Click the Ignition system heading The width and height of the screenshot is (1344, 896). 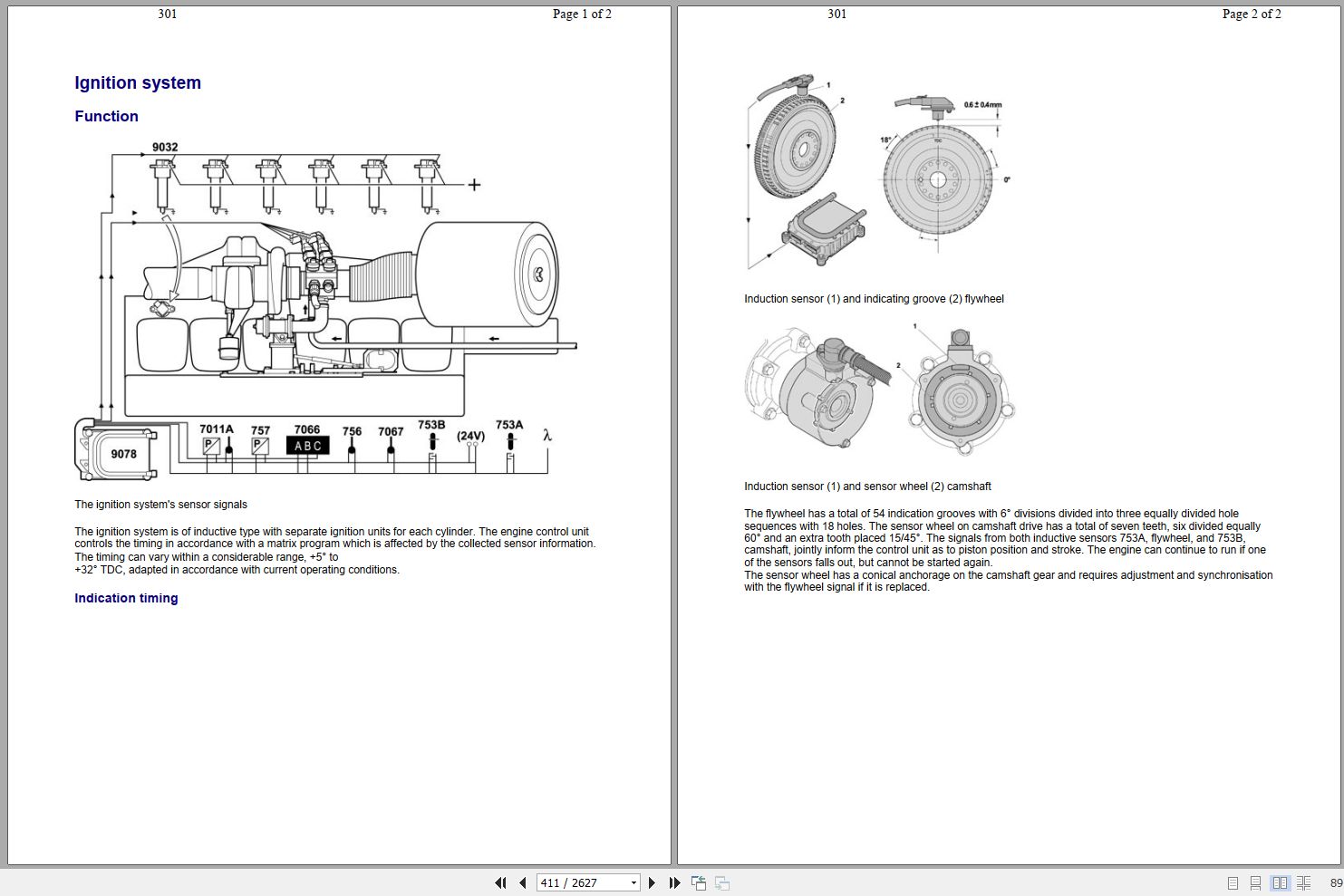pyautogui.click(x=138, y=82)
